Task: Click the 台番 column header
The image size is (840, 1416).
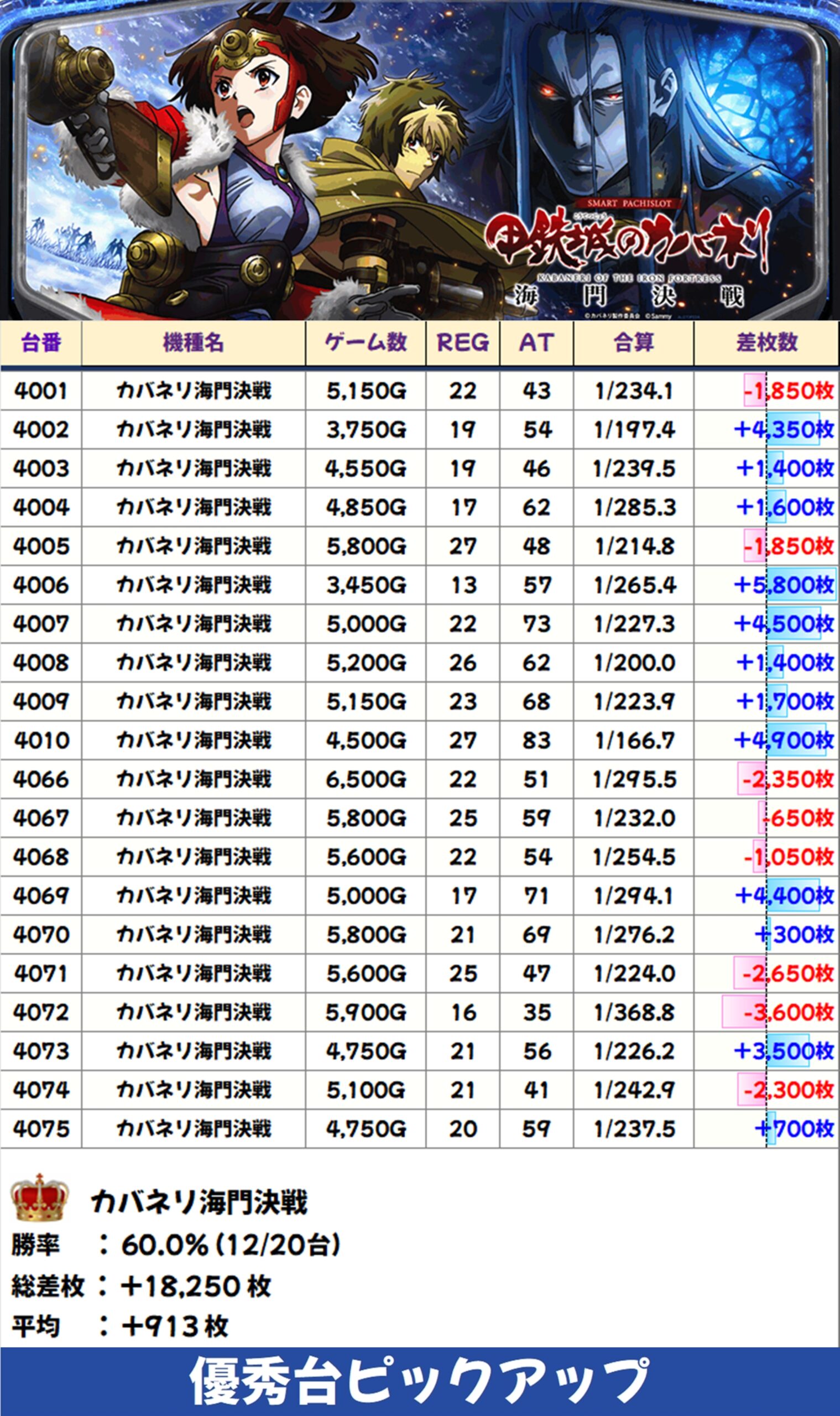Action: pyautogui.click(x=41, y=343)
